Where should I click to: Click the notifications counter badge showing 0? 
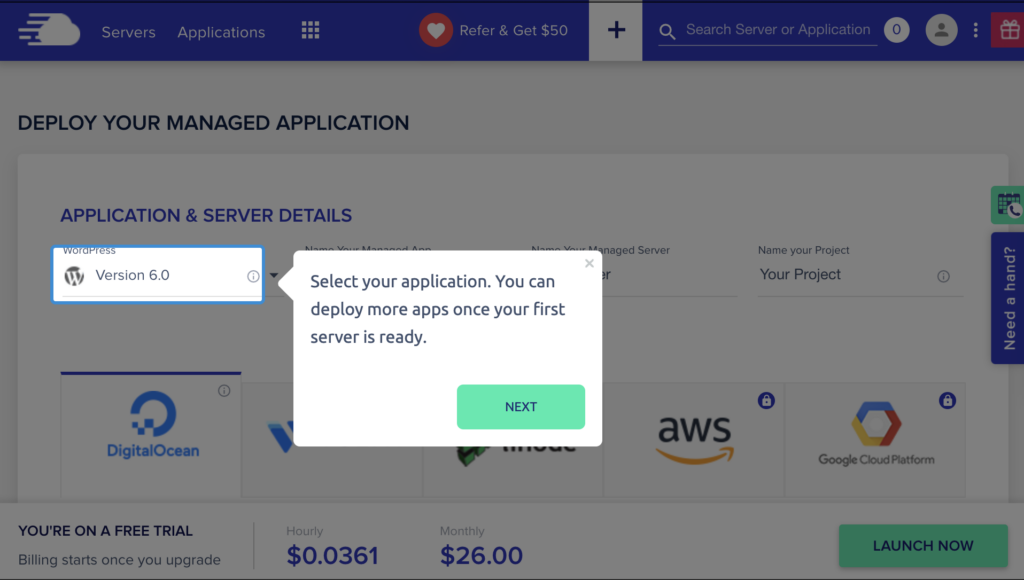tap(897, 30)
